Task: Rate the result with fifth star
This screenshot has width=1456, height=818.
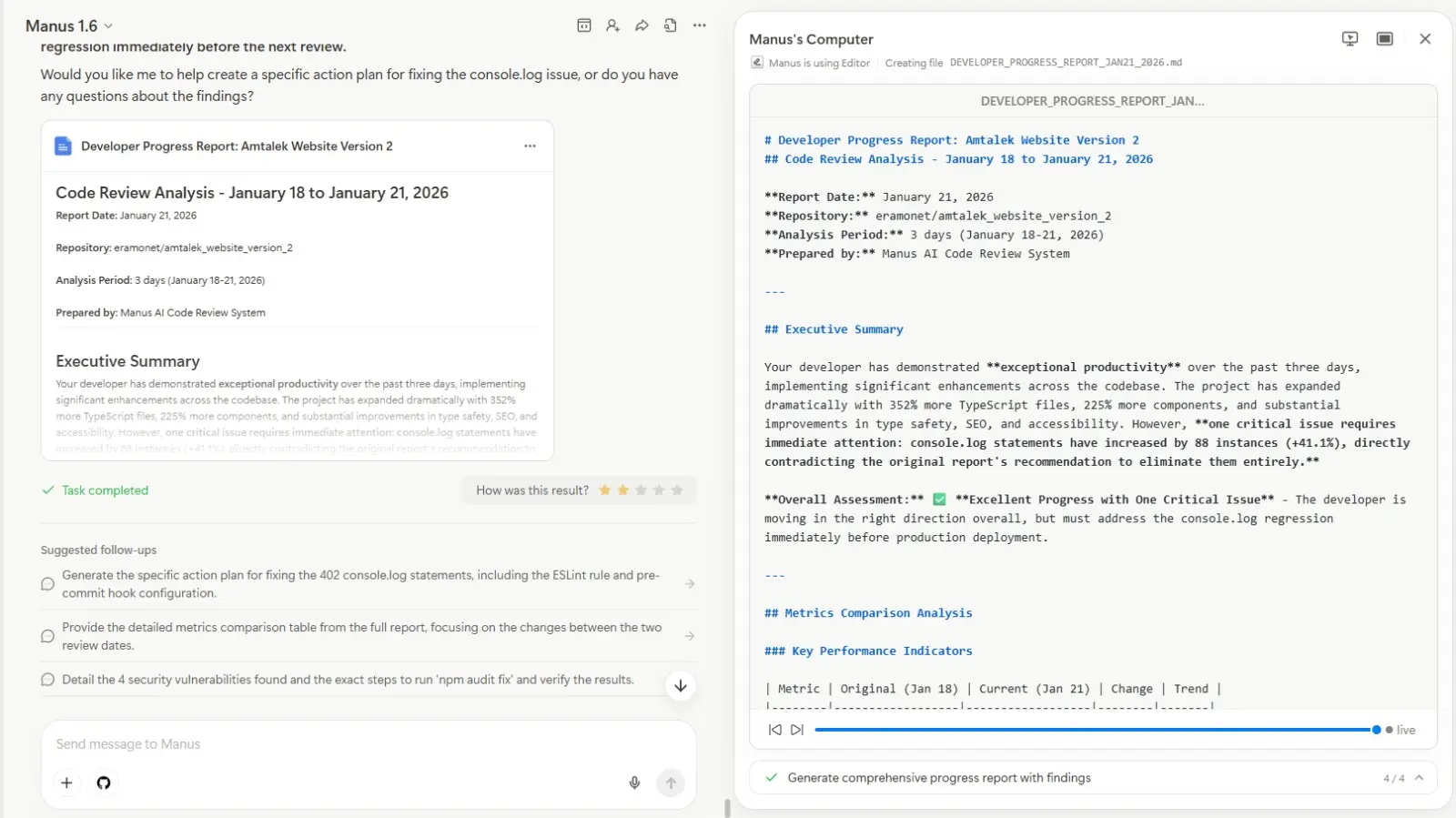Action: pyautogui.click(x=677, y=490)
